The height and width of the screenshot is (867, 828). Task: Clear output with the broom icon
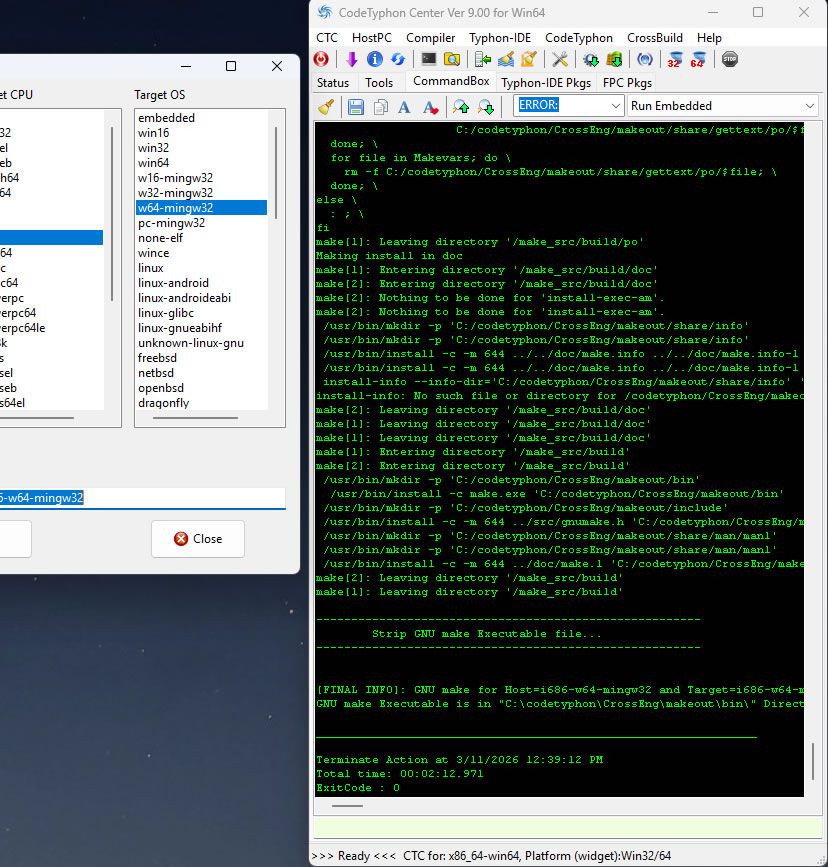click(x=326, y=106)
